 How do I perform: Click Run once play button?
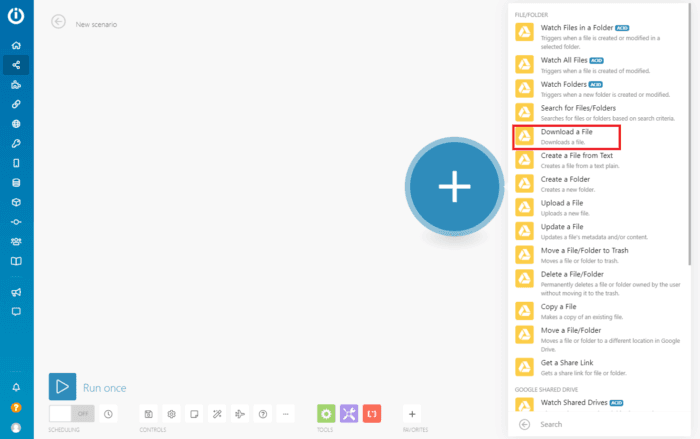(x=62, y=387)
